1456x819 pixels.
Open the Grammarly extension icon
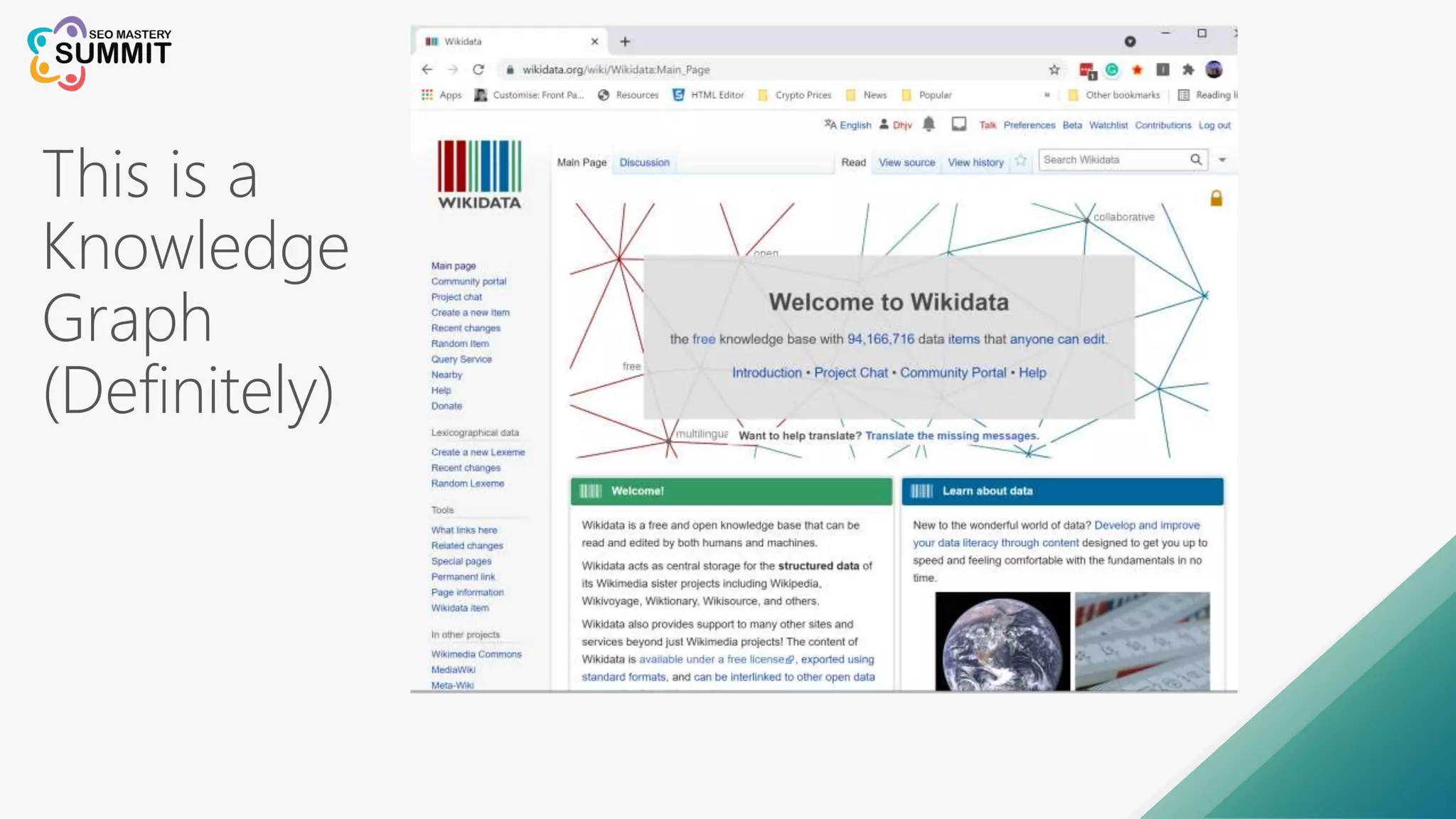(1112, 70)
